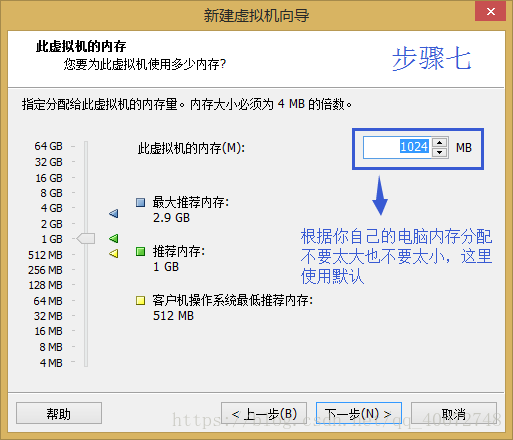Viewport: 513px width, 440px height.
Task: Click the 帮助 help button
Action: coord(59,413)
